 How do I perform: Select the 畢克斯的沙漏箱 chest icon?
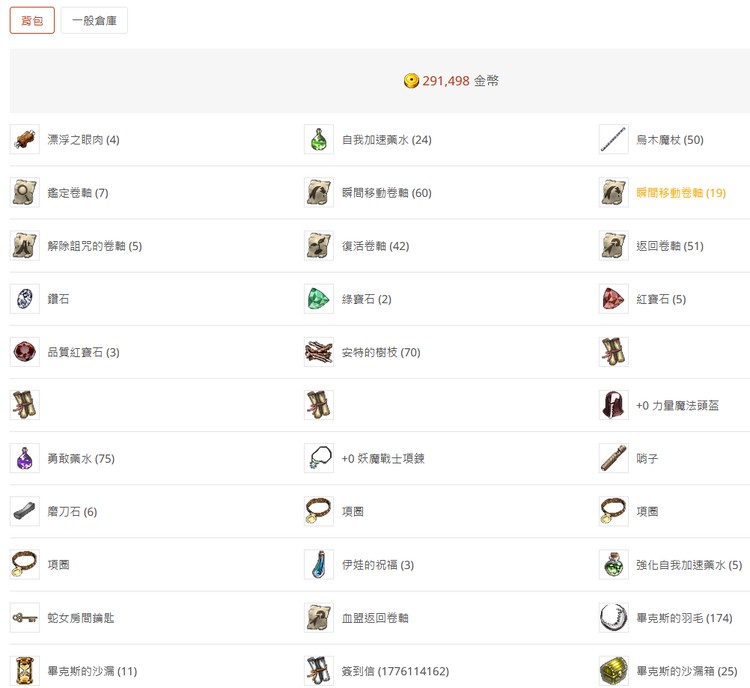[613, 671]
